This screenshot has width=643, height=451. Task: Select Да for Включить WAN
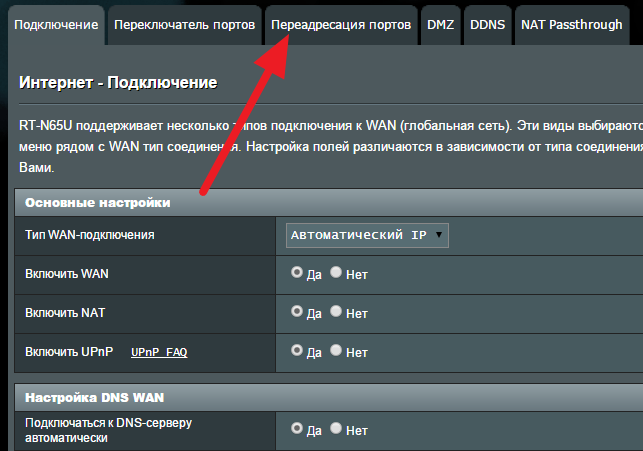296,272
